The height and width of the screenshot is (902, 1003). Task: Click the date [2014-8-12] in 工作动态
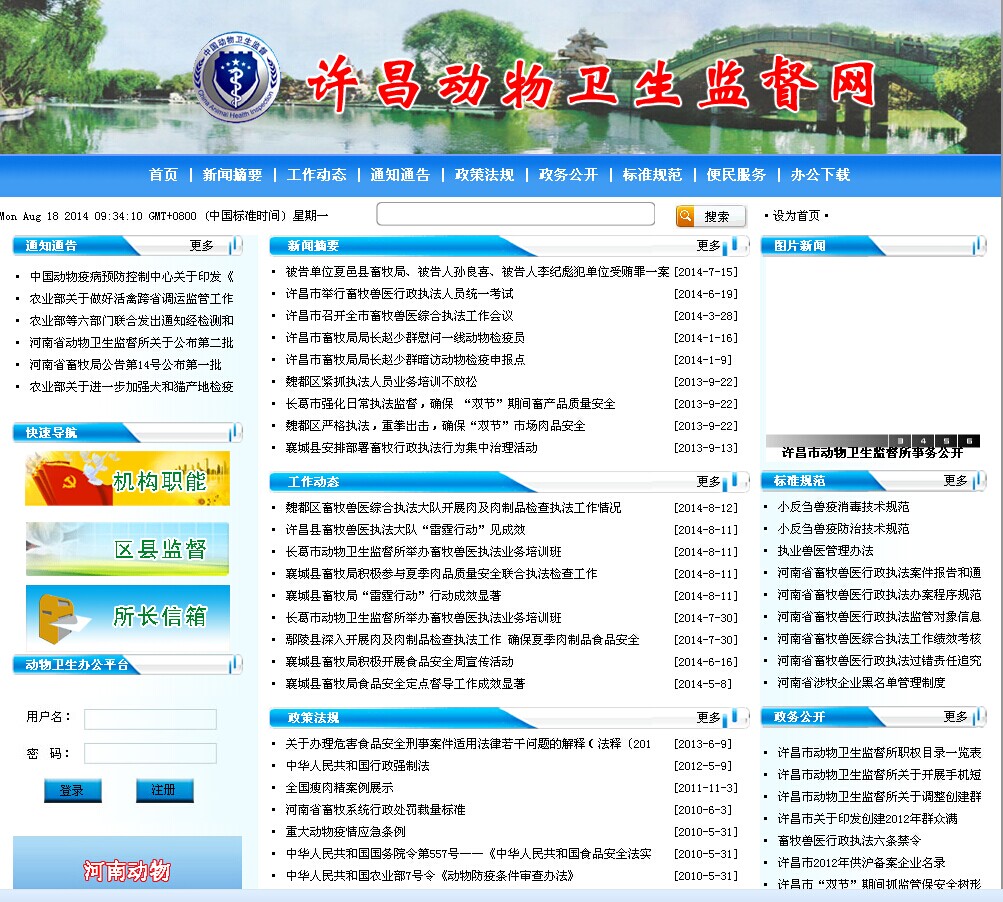pyautogui.click(x=706, y=508)
